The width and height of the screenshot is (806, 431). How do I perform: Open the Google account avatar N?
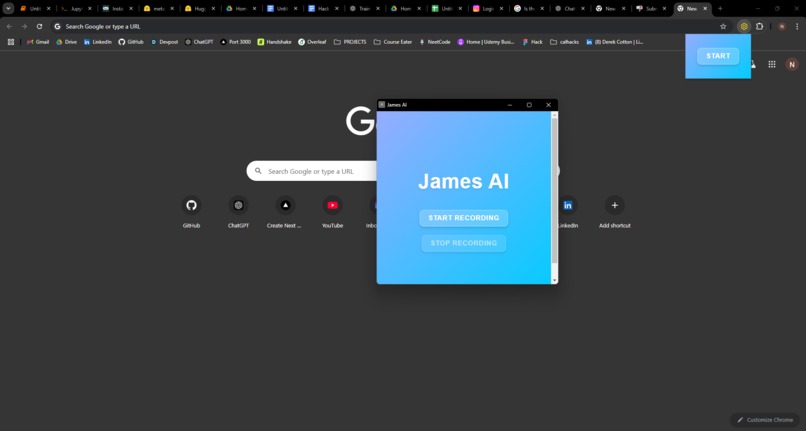[x=792, y=64]
